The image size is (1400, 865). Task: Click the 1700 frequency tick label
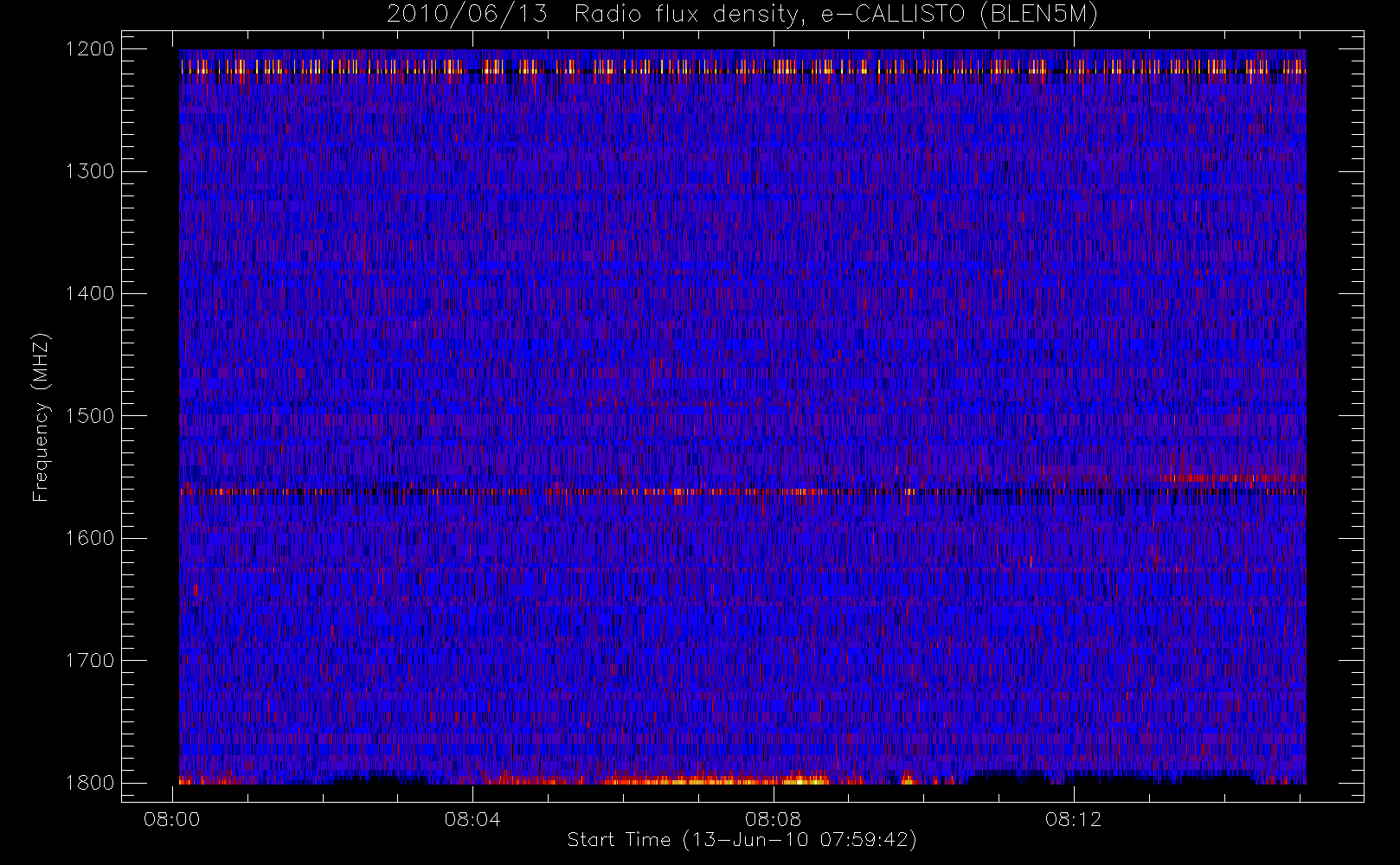[90, 660]
